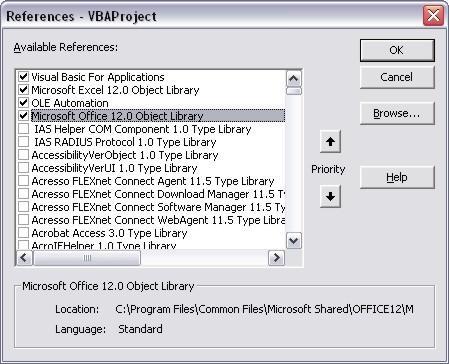
Task: Open Help for references
Action: pos(397,177)
